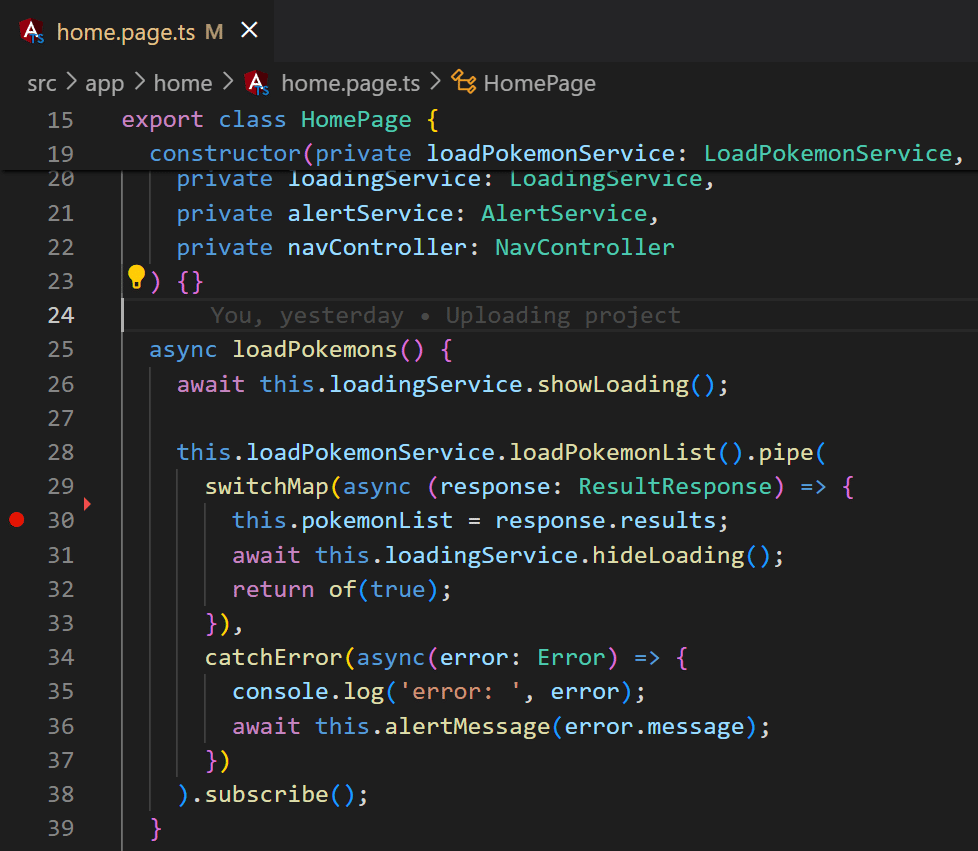Click the red debug arrow marker near line 29
The height and width of the screenshot is (851, 978).
[87, 503]
